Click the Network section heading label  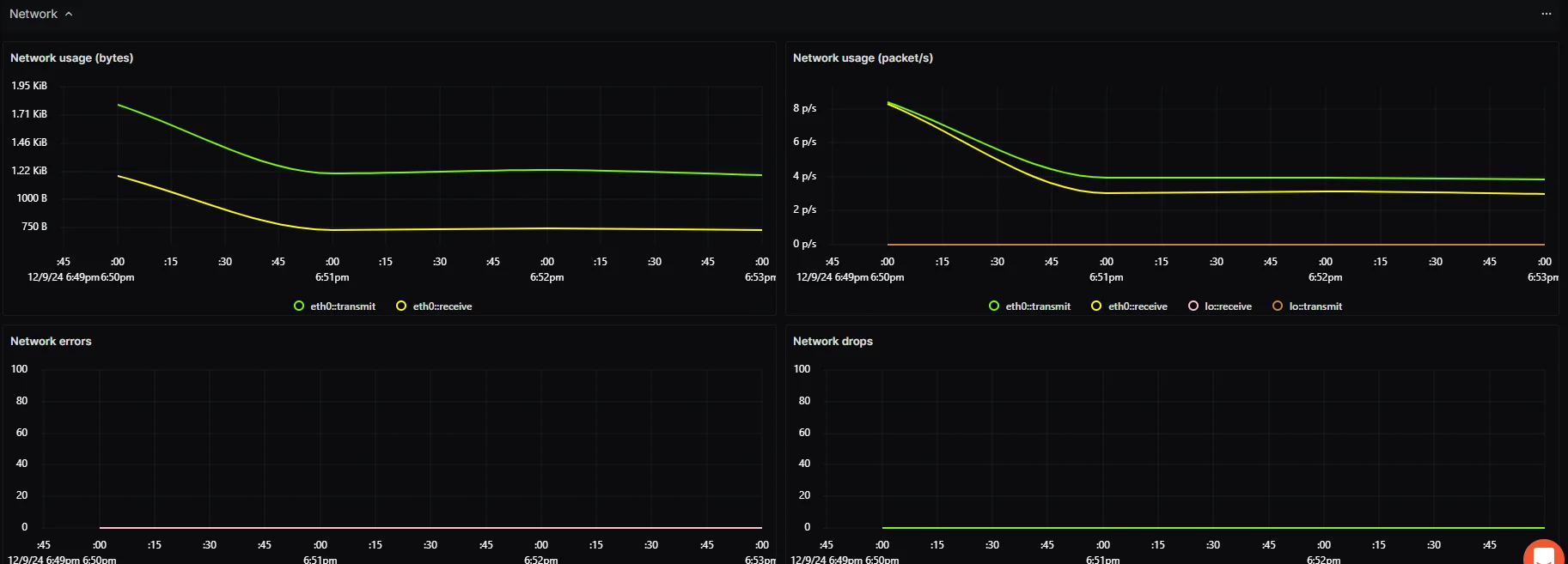click(x=34, y=14)
